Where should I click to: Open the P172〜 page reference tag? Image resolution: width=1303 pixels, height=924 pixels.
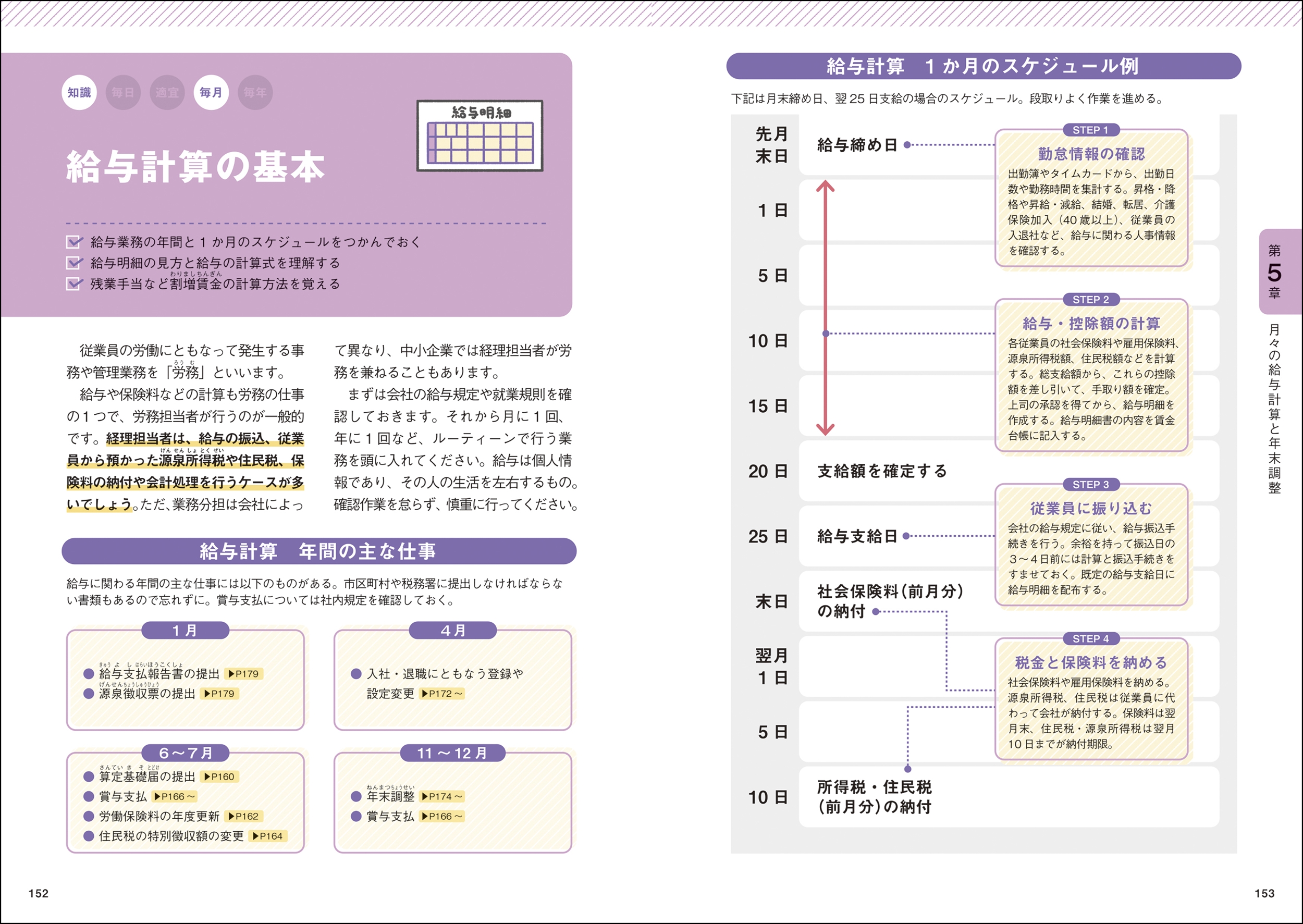pos(442,694)
